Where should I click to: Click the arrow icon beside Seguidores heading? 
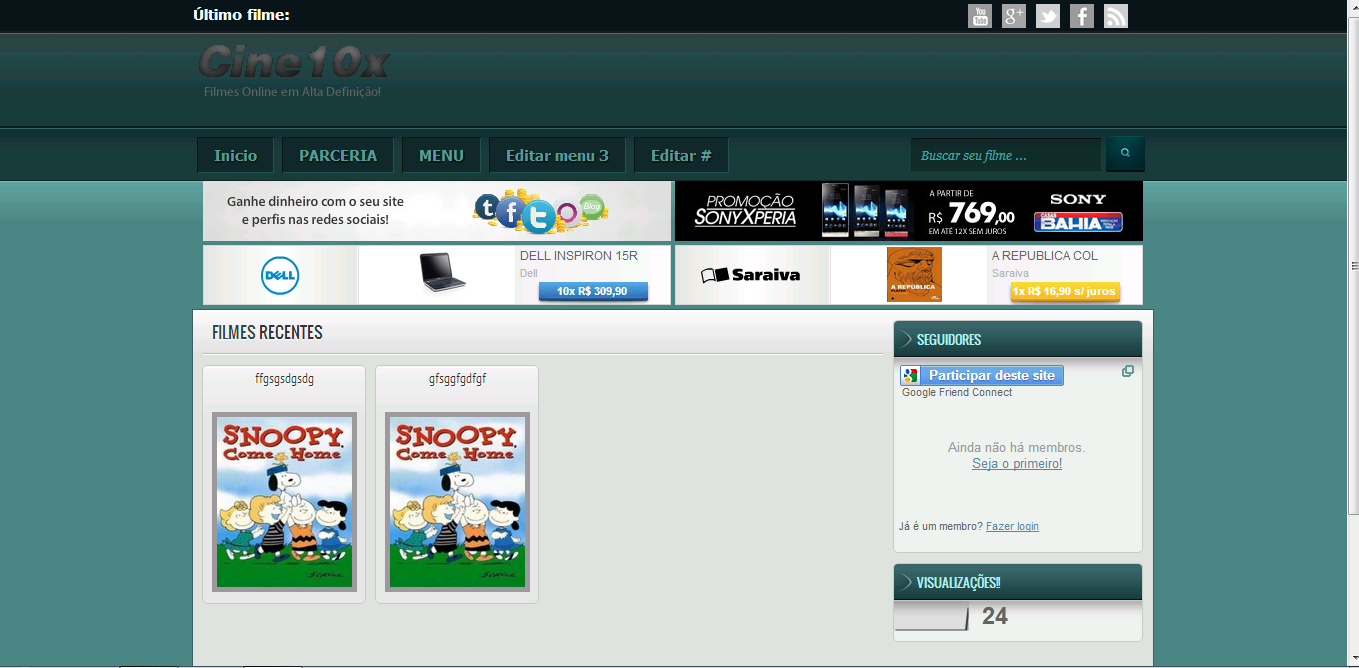[x=906, y=339]
